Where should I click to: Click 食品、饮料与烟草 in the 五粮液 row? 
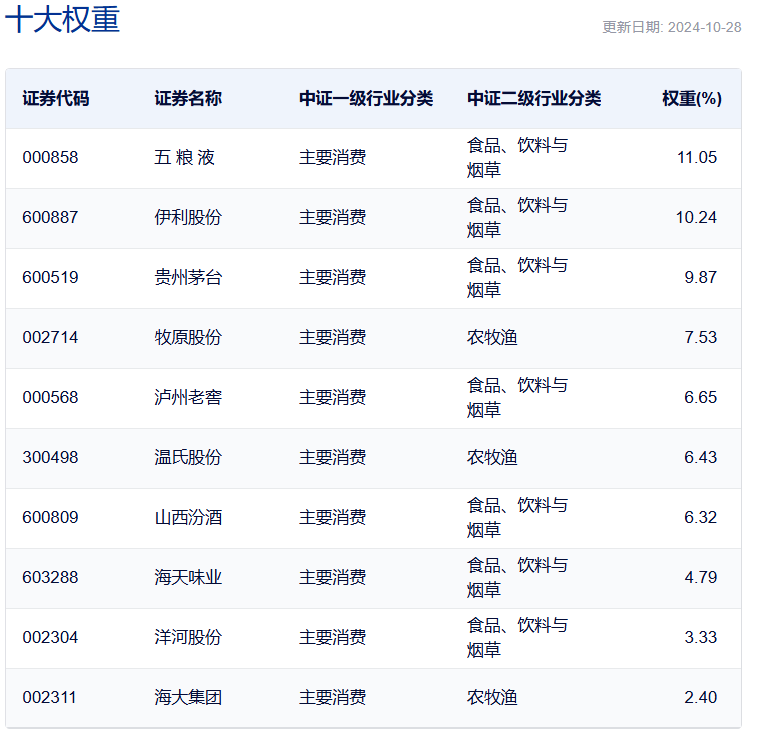(517, 158)
